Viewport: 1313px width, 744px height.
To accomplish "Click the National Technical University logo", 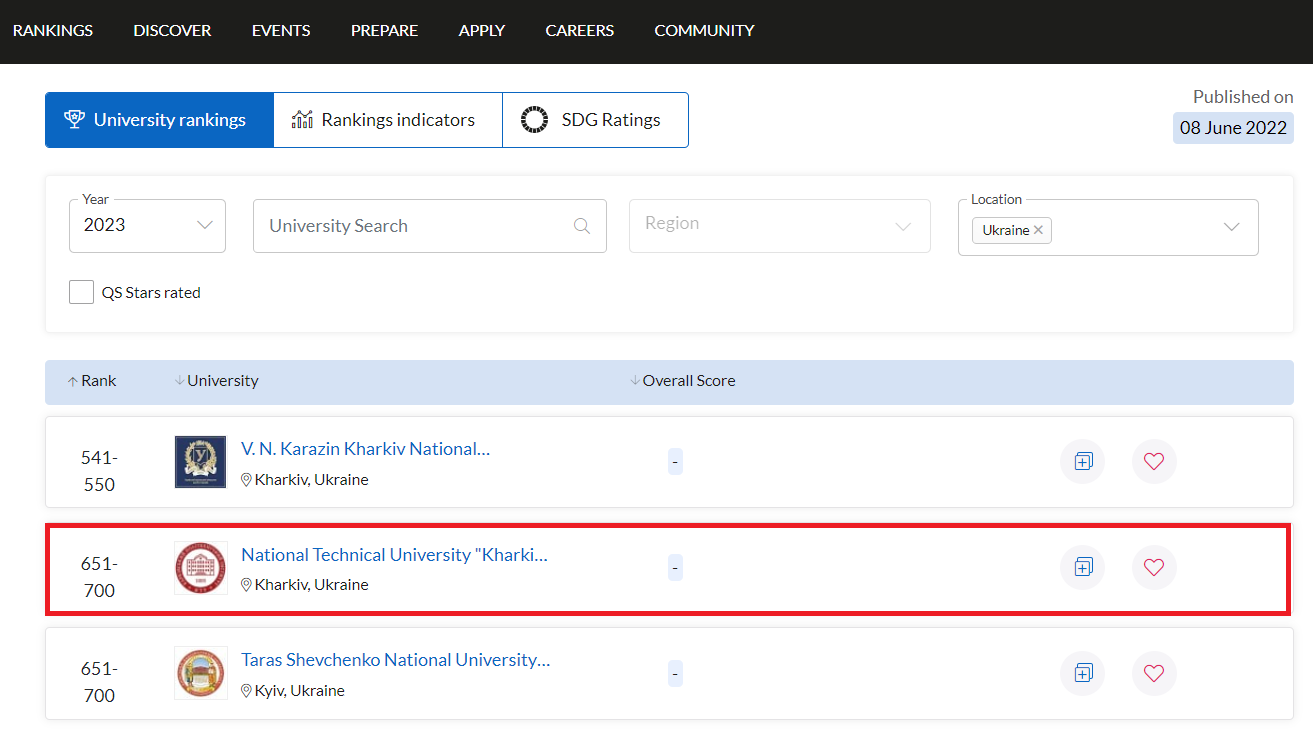I will pyautogui.click(x=200, y=568).
